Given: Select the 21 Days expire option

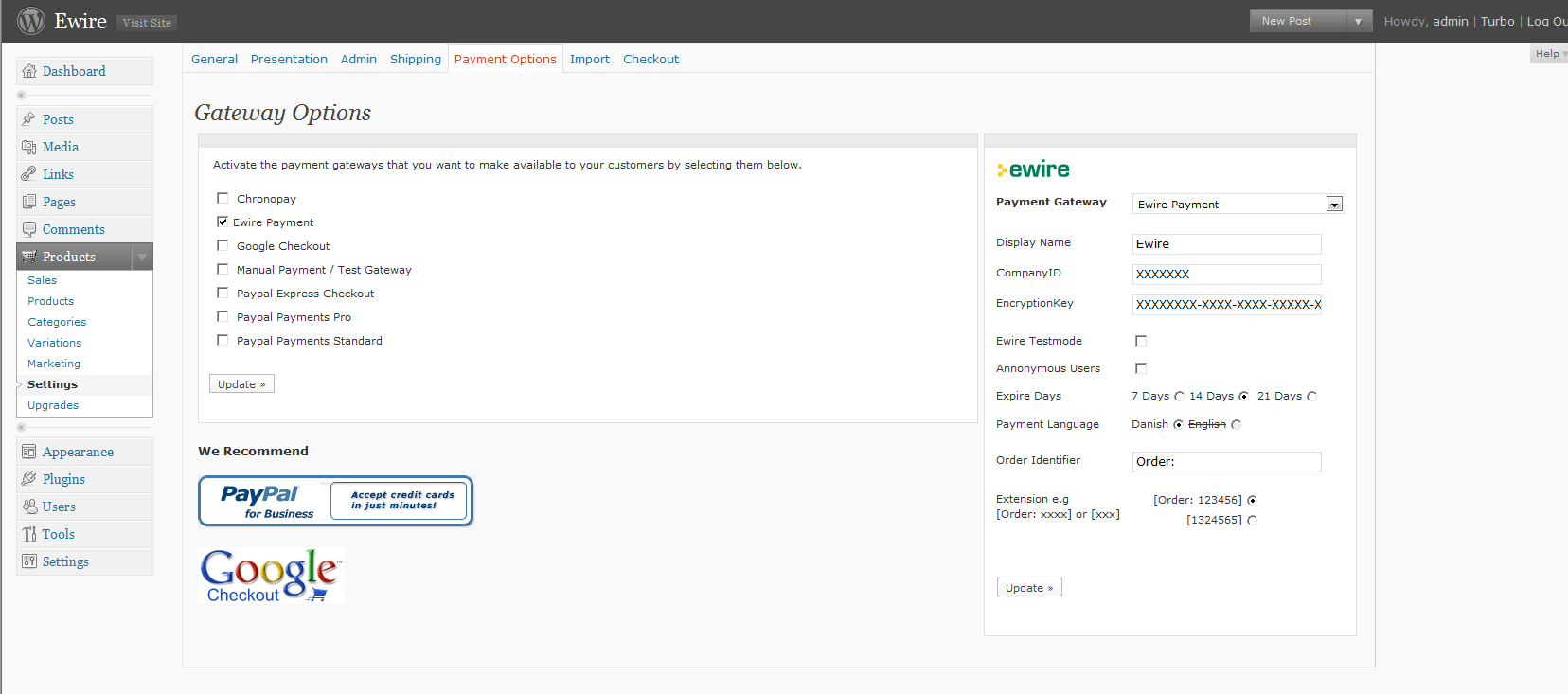Looking at the screenshot, I should click(1311, 397).
